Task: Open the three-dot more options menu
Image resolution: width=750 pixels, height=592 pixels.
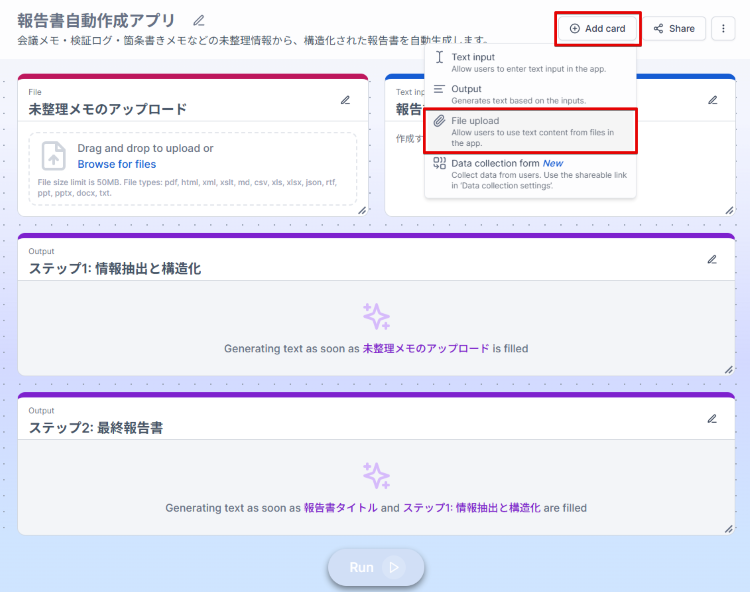Action: pyautogui.click(x=724, y=28)
